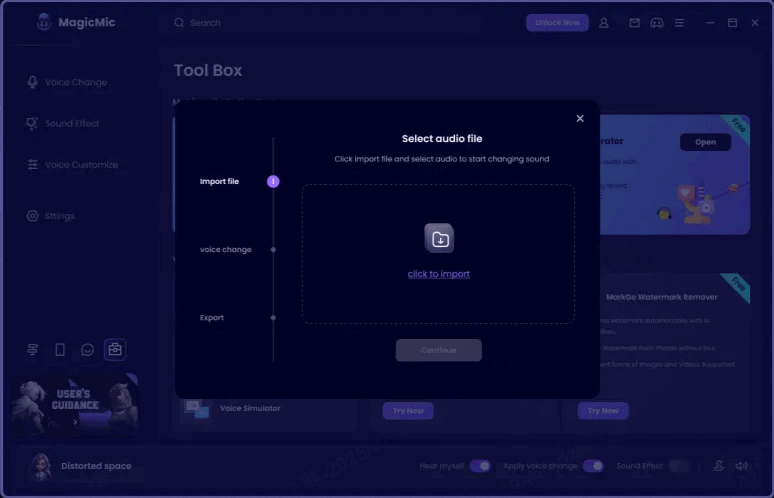Viewport: 774px width, 498px height.
Task: Click the Try Now button in the middle card
Action: [x=408, y=411]
